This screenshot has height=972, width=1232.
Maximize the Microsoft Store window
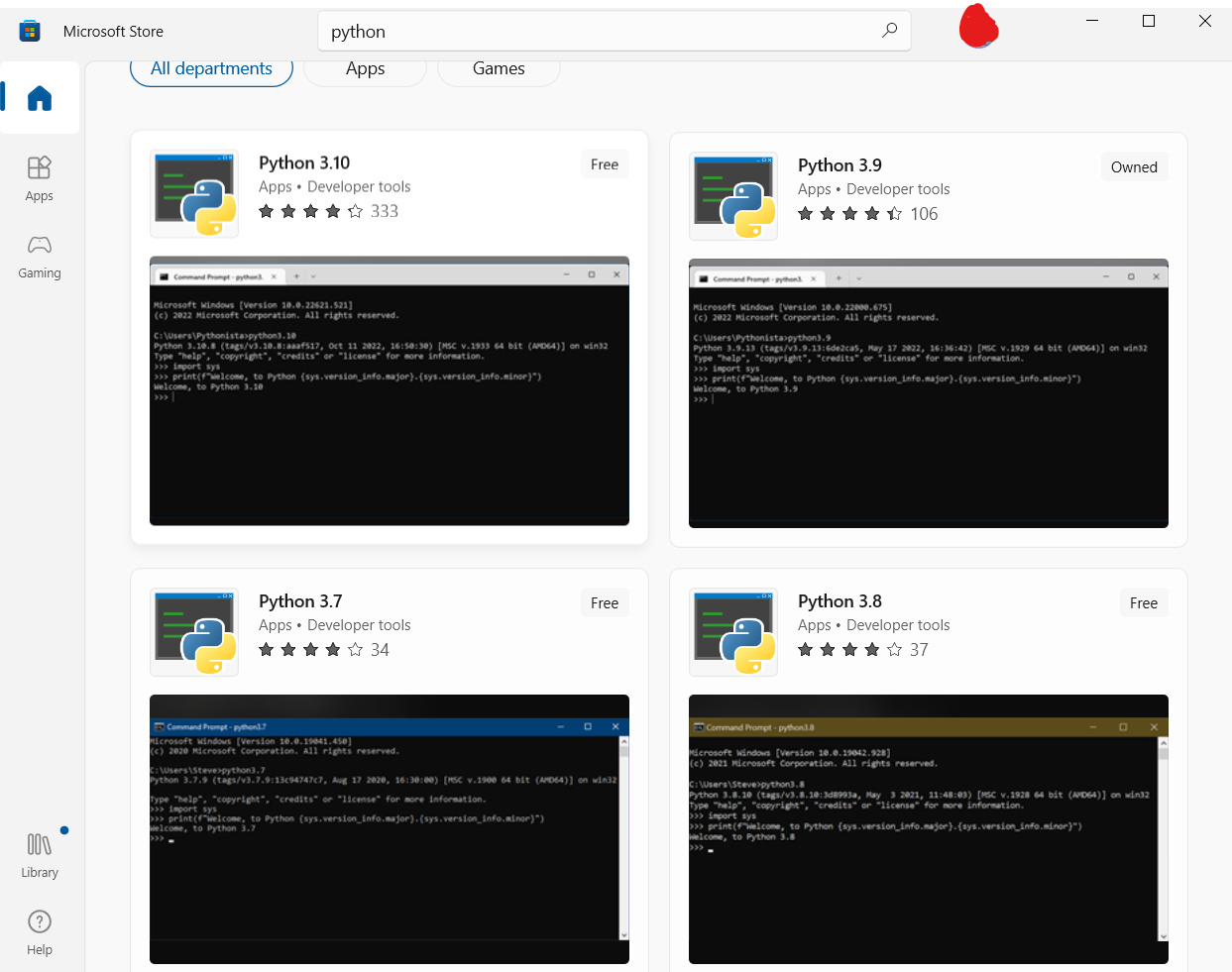click(x=1149, y=21)
